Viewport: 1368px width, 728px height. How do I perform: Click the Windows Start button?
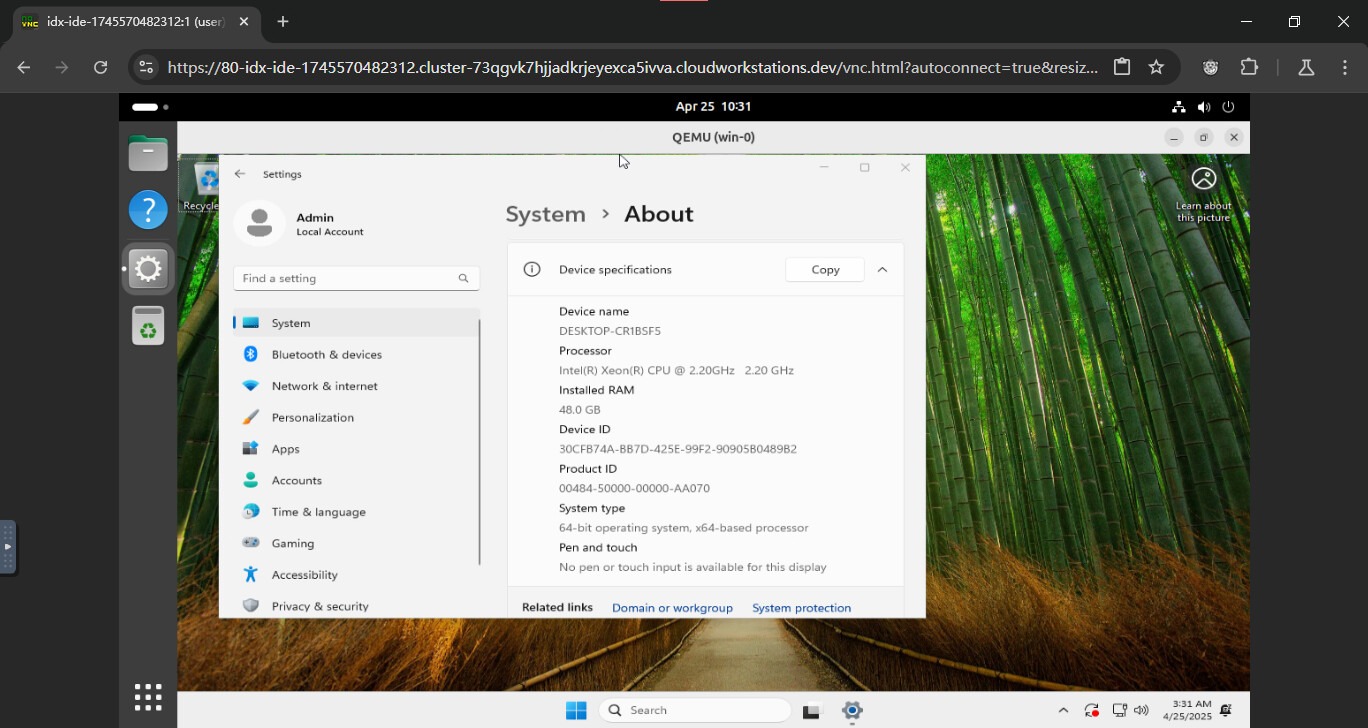(x=576, y=710)
